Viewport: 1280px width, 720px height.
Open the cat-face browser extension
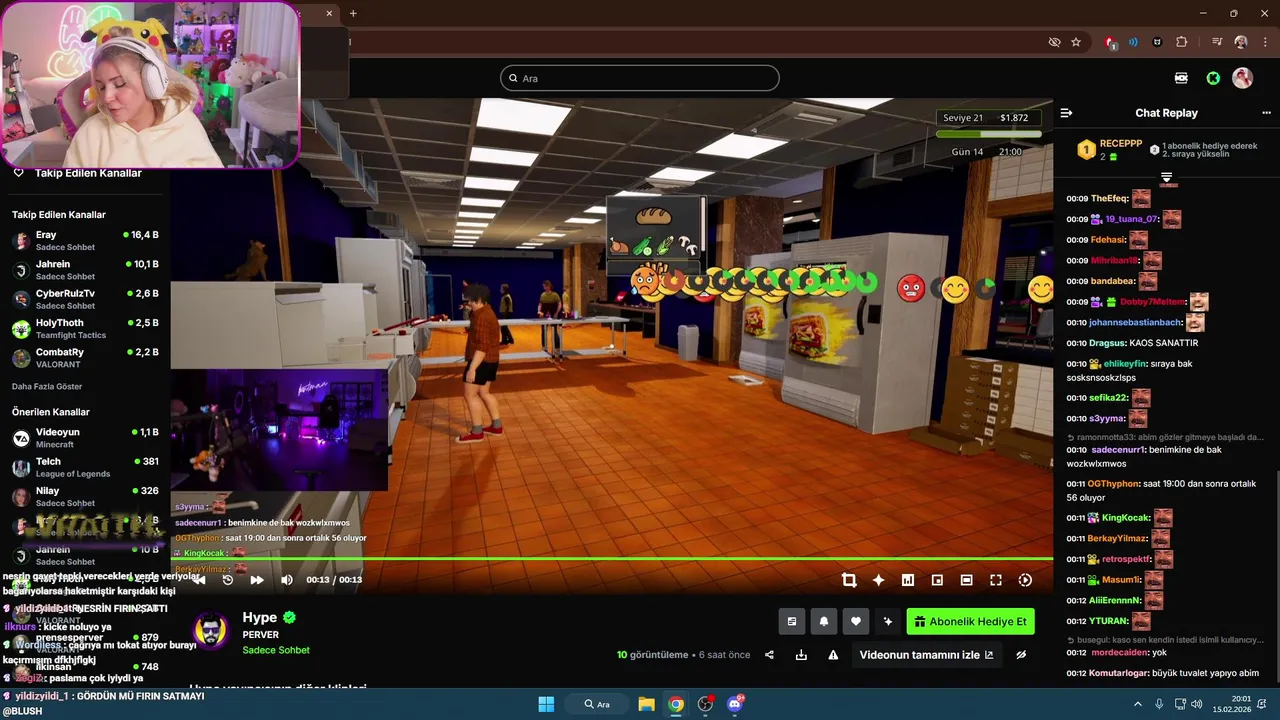(x=1158, y=42)
